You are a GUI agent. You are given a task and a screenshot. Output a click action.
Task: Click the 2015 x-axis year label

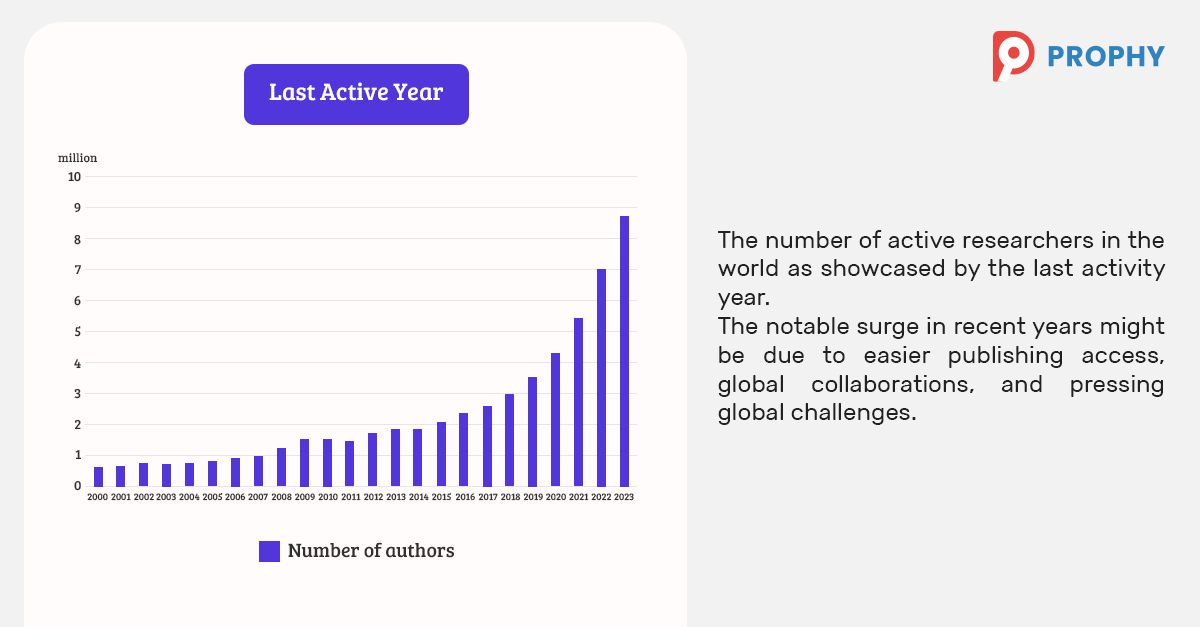441,497
